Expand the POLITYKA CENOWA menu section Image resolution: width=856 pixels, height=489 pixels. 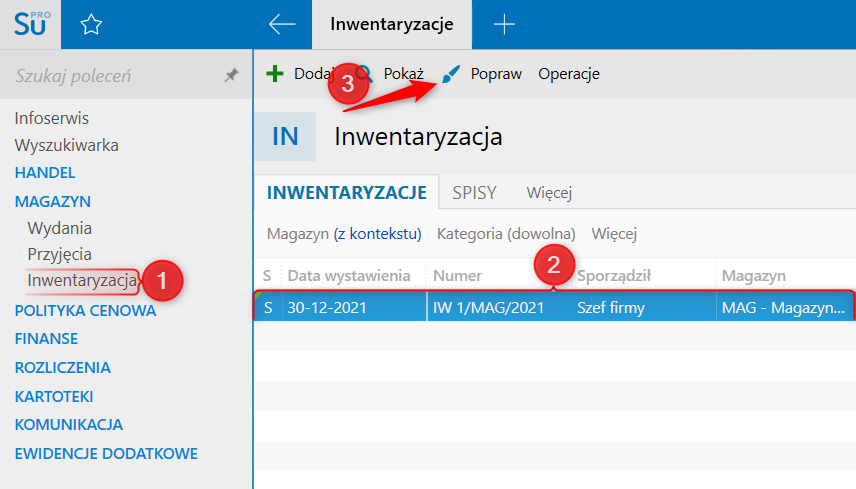(85, 310)
